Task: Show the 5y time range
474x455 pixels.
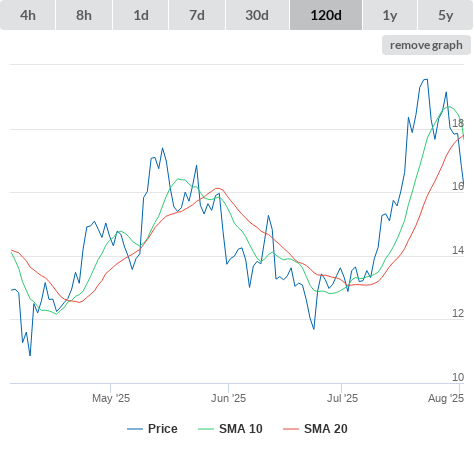Action: [x=446, y=15]
